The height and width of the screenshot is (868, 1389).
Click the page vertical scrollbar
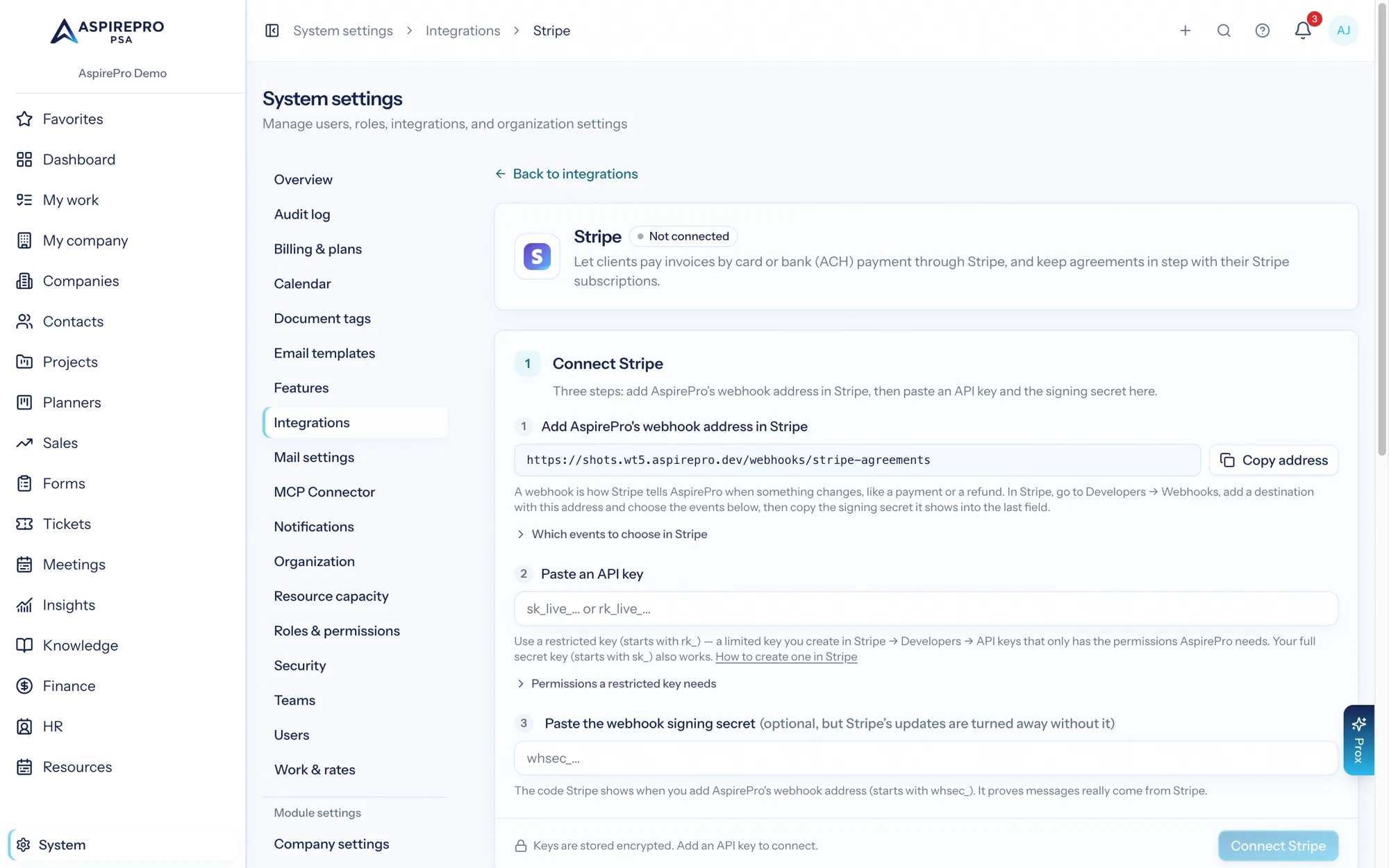point(1382,229)
